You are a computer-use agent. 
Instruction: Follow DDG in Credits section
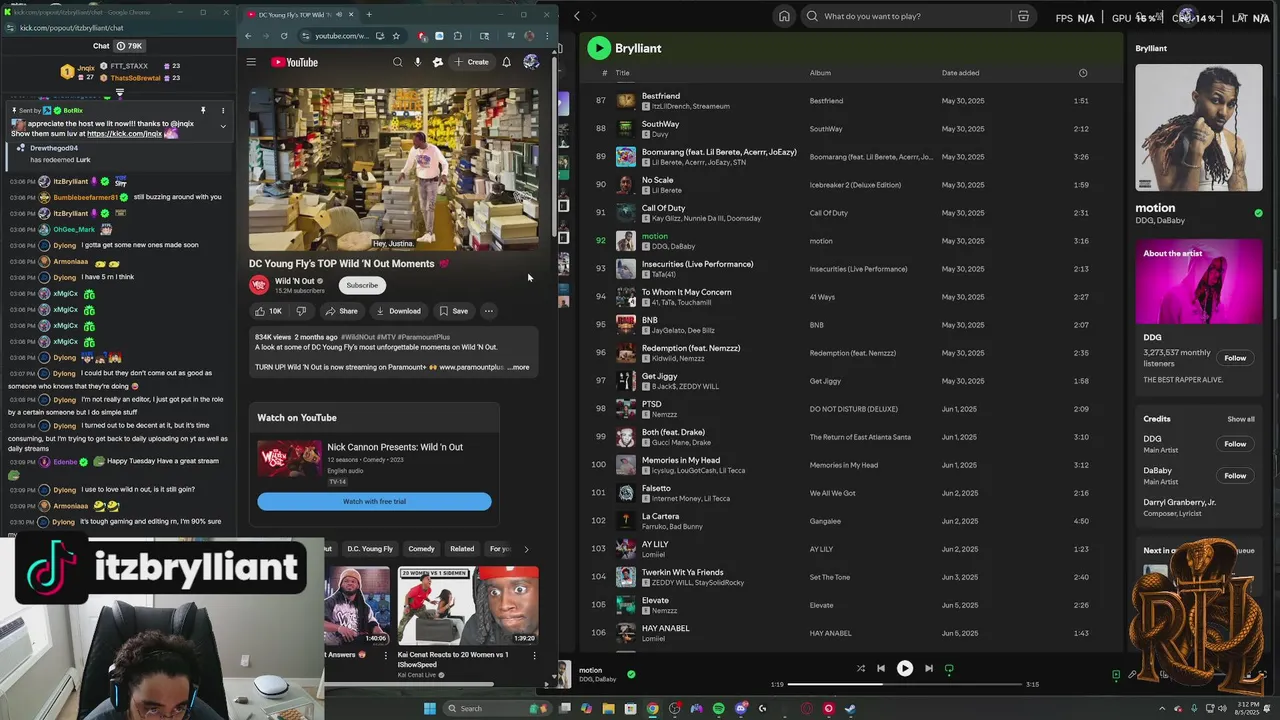[1235, 444]
